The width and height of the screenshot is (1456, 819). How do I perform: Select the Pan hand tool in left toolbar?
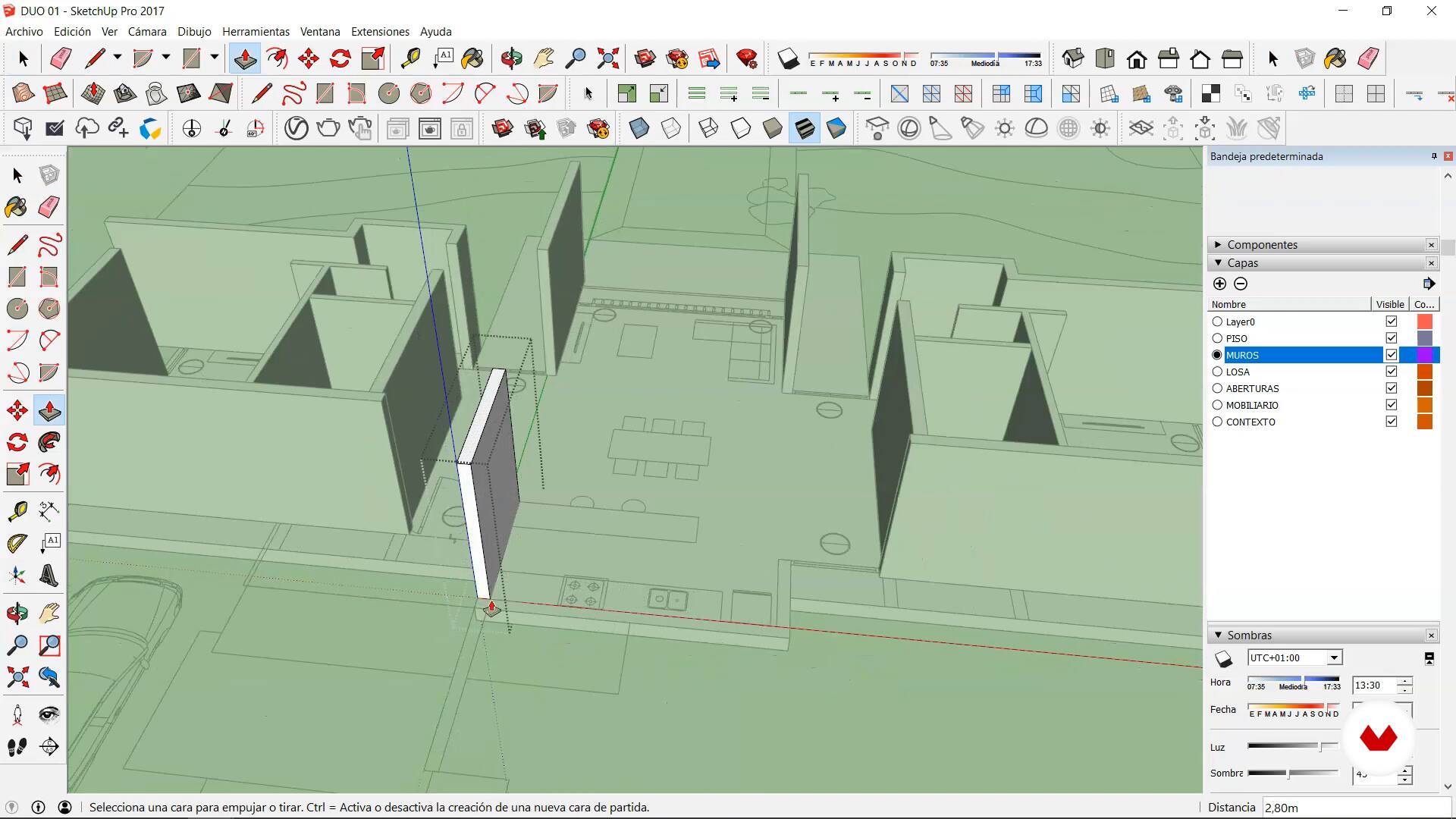(49, 613)
